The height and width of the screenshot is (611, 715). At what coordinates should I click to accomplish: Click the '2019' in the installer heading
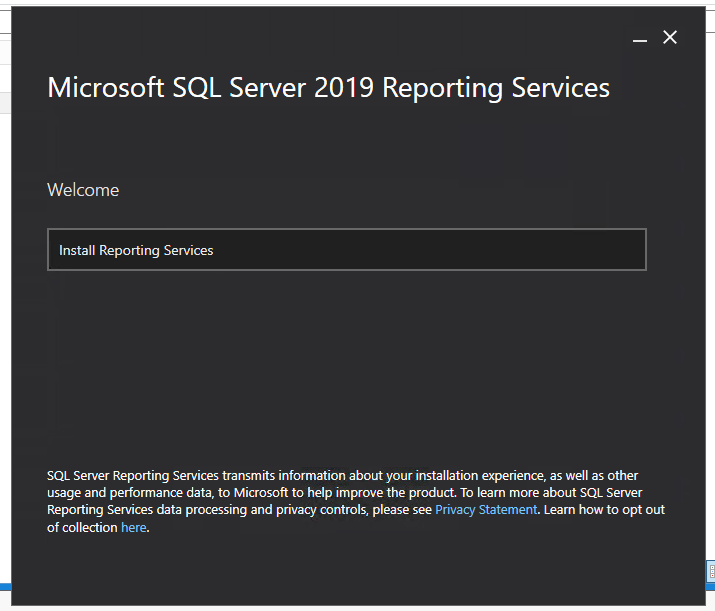point(344,88)
